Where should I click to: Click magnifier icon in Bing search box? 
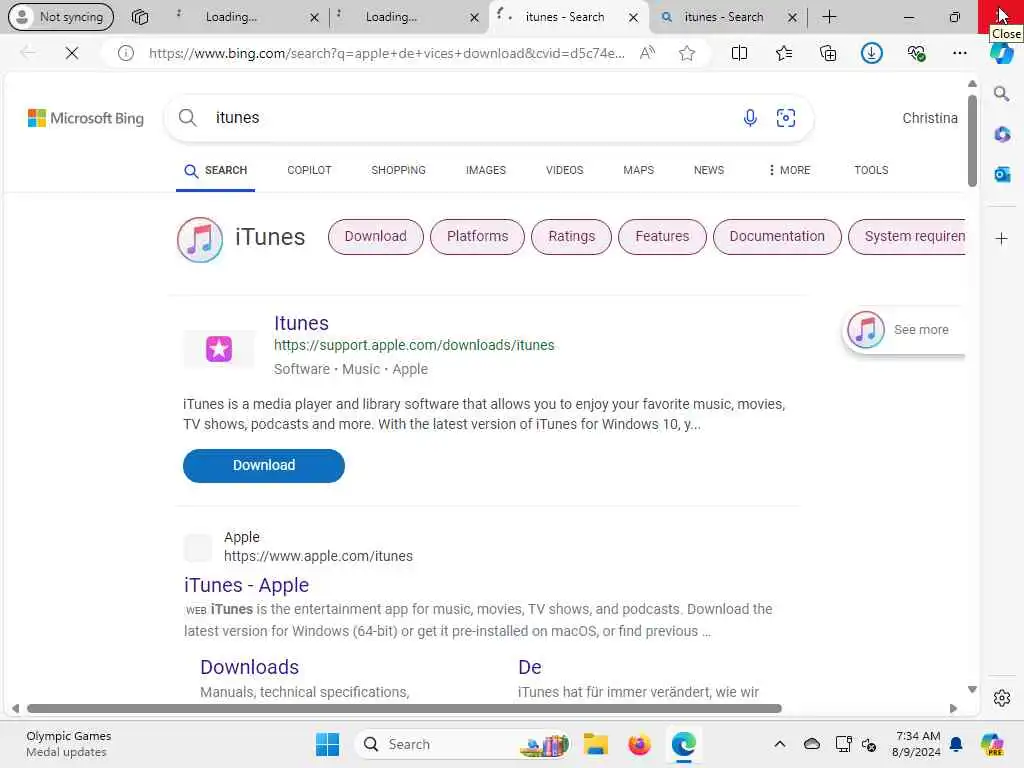click(x=187, y=118)
